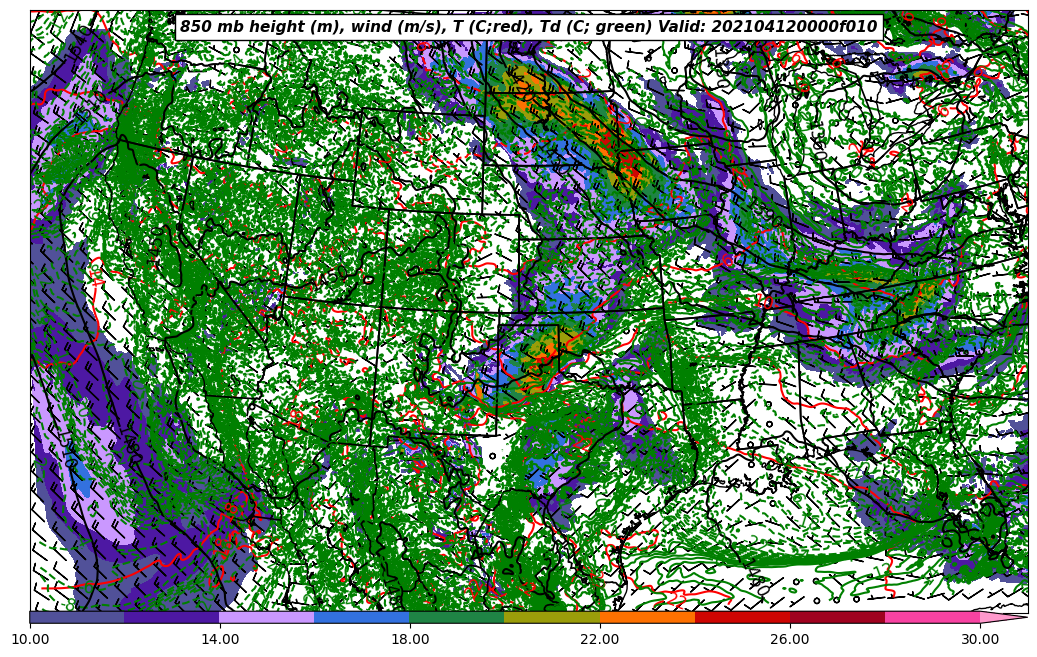This screenshot has height=657, width=1037.
Task: Pick the olive 20–22 colorbar segment
Action: click(552, 617)
